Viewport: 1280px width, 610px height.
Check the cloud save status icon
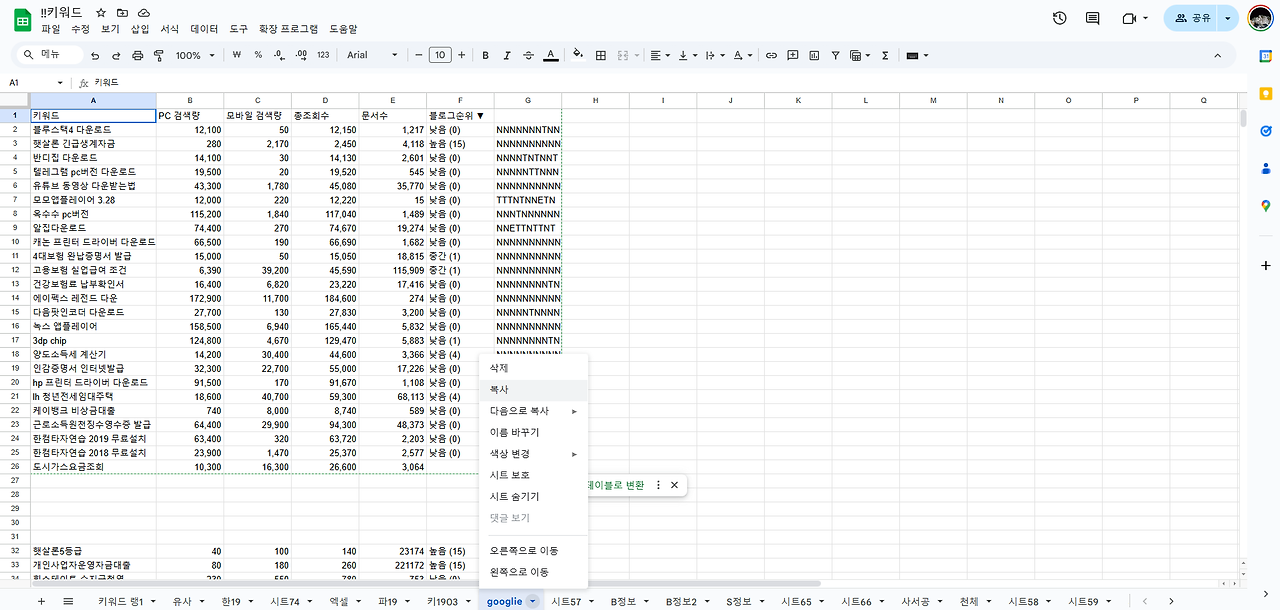tap(143, 12)
